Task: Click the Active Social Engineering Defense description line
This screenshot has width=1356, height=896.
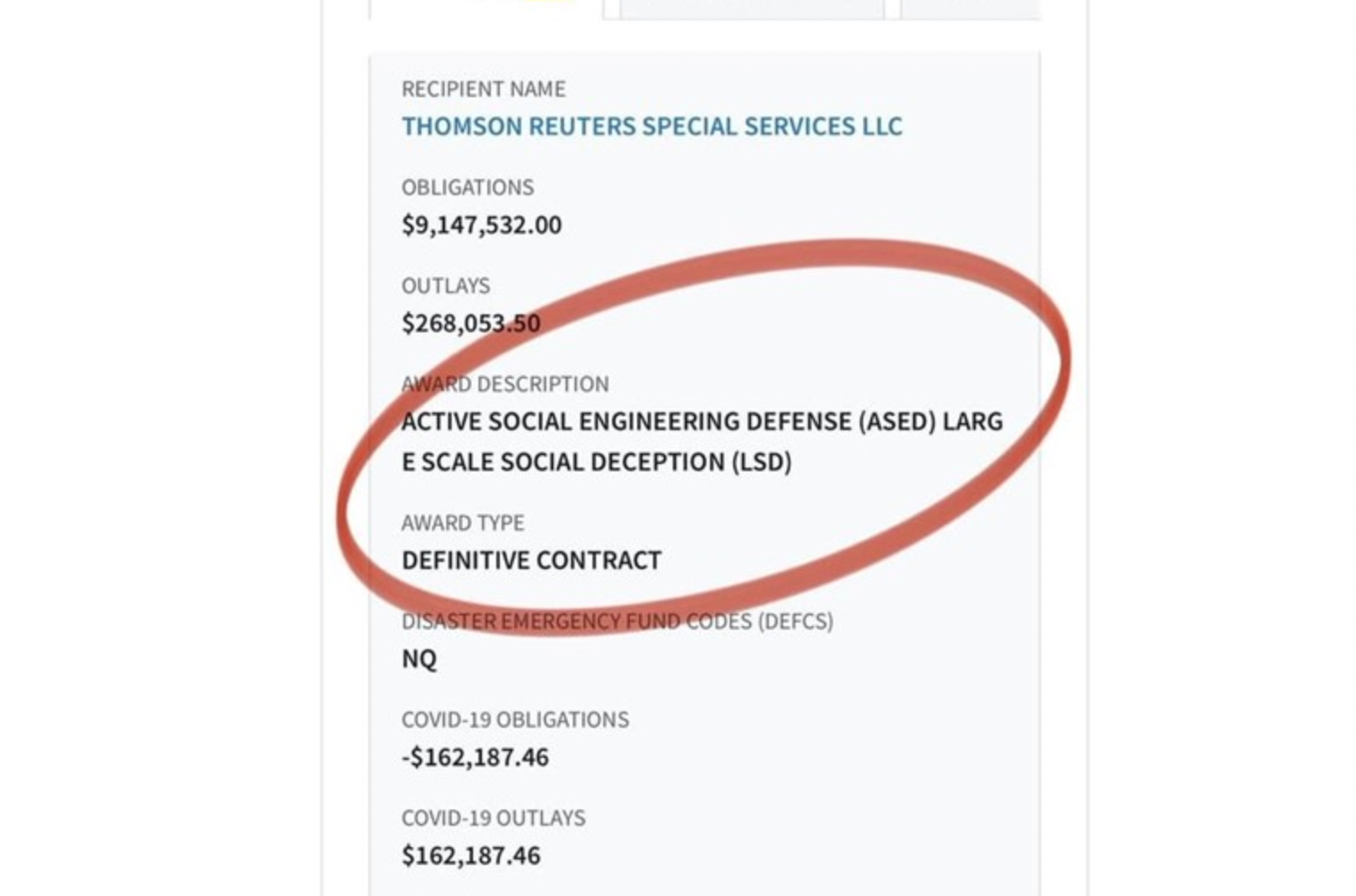Action: (702, 421)
